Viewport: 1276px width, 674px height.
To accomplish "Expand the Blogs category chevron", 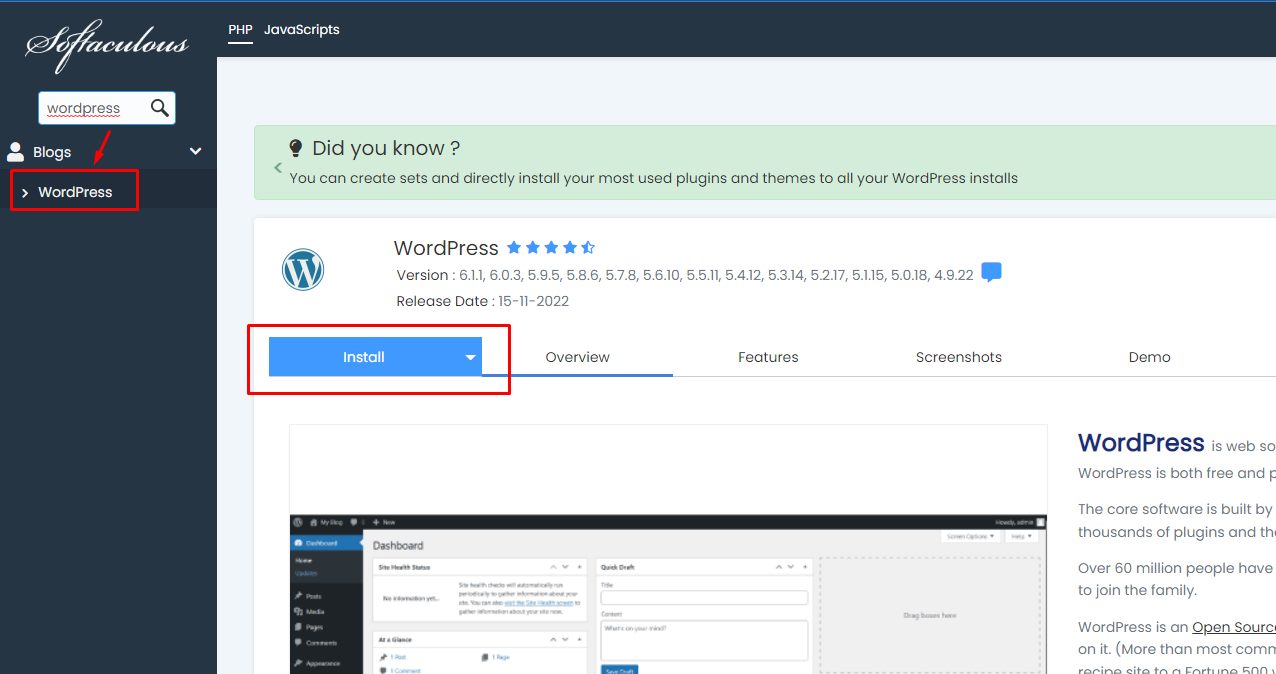I will click(x=196, y=152).
